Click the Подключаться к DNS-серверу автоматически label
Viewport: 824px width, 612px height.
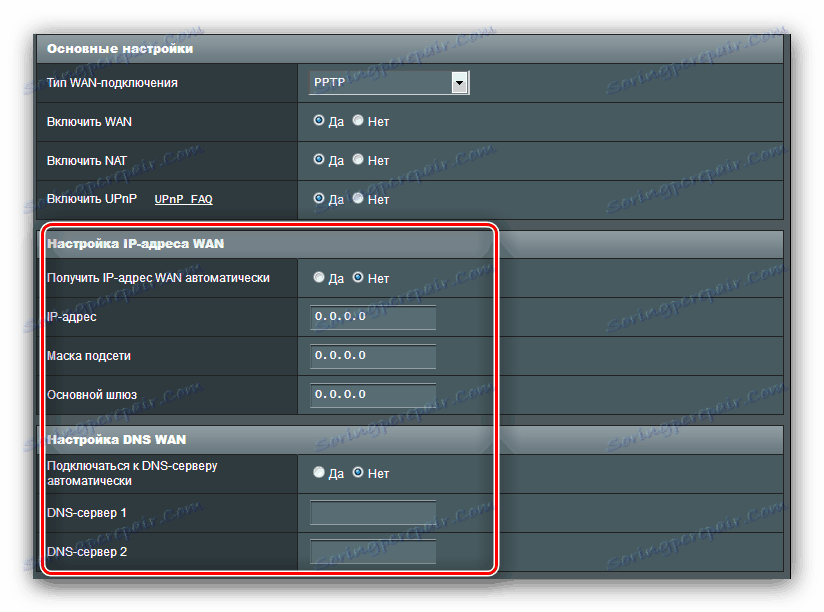132,473
